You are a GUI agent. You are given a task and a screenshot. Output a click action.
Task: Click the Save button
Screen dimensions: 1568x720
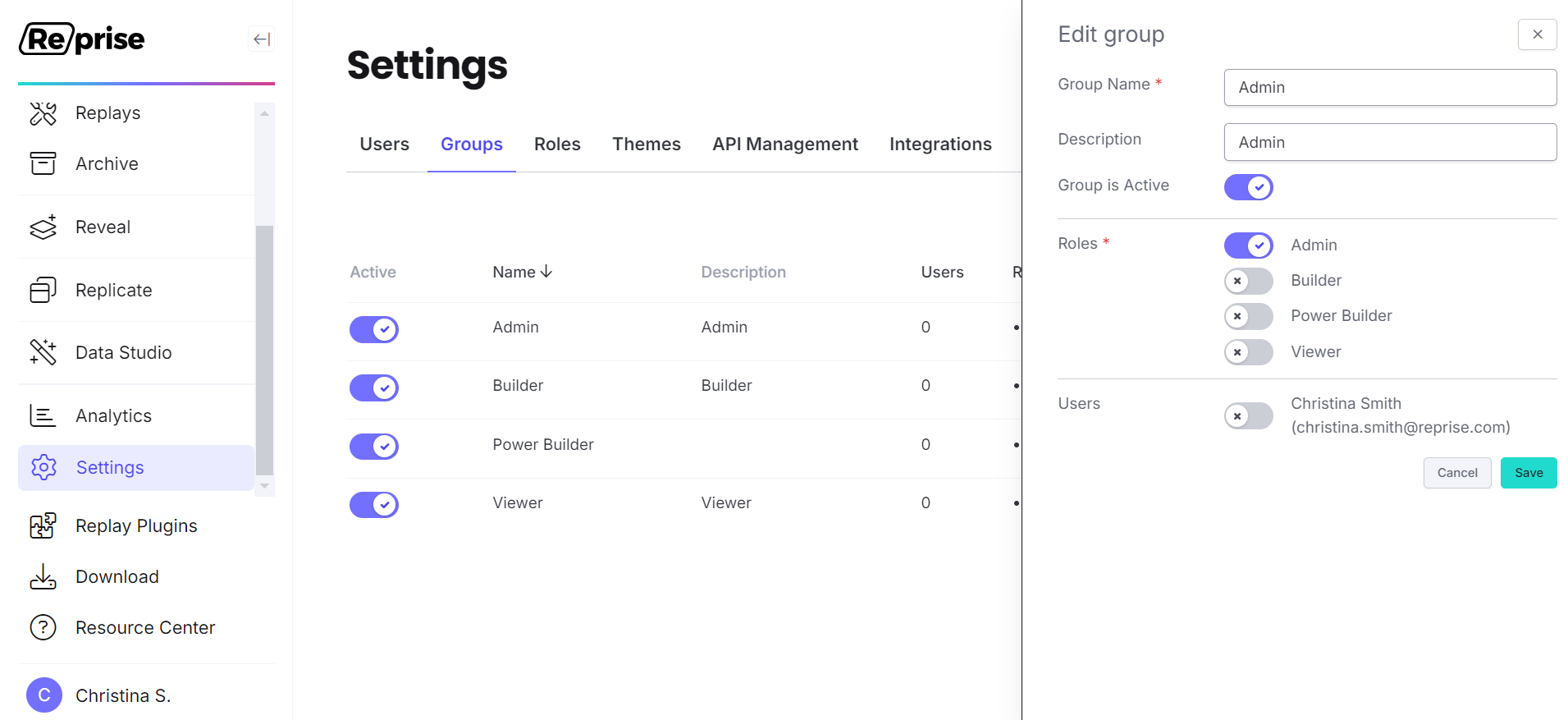point(1529,473)
